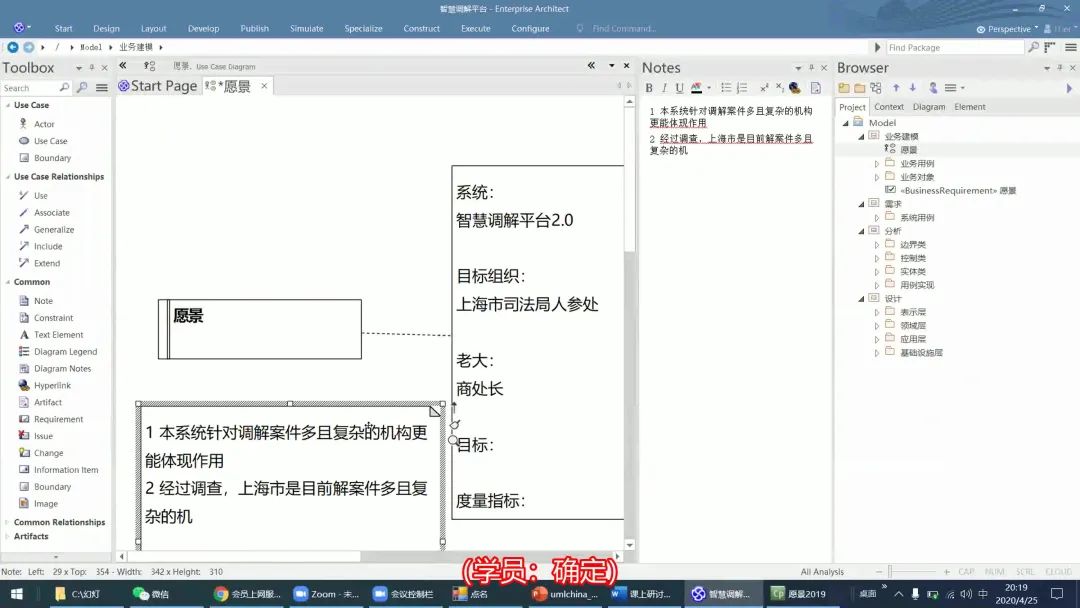1080x608 pixels.
Task: Select the Actor tool in Toolbox
Action: [43, 124]
